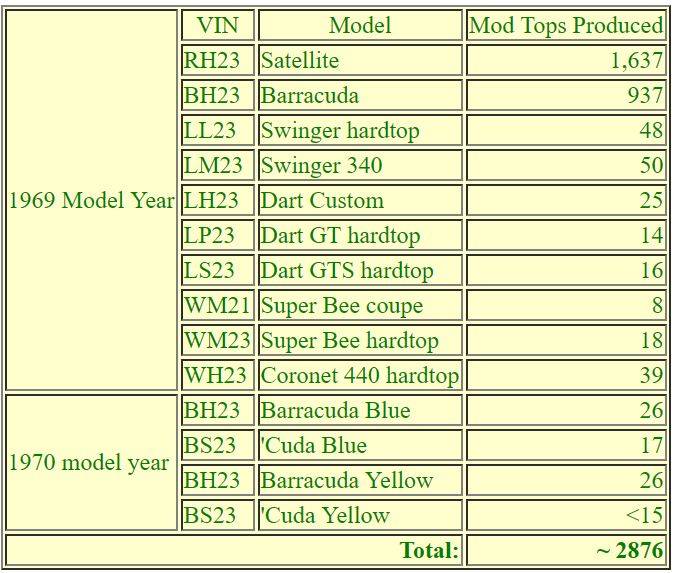This screenshot has height=573, width=674.
Task: Click the LS23 VIN cell
Action: 217,270
